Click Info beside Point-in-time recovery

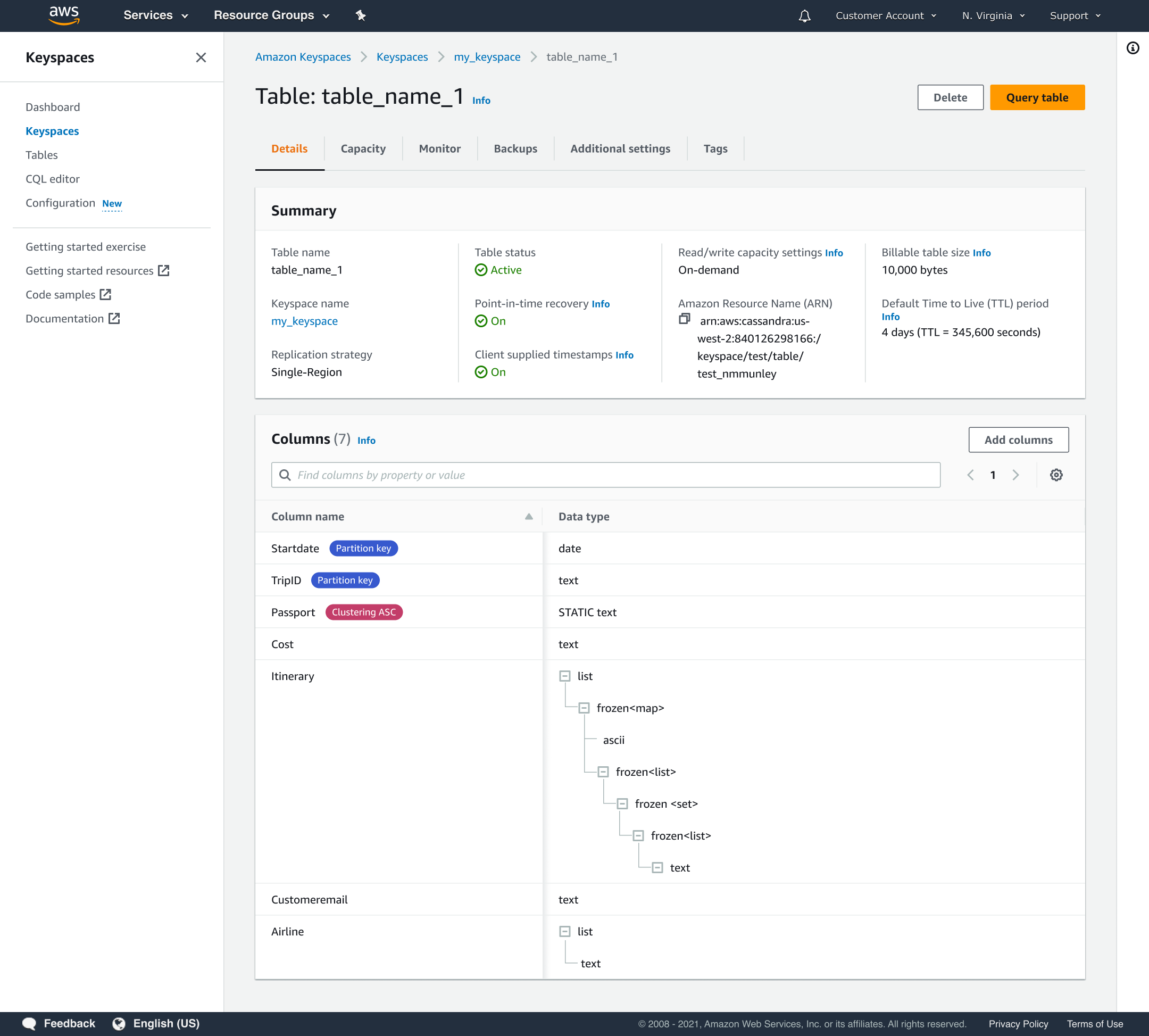pos(601,304)
